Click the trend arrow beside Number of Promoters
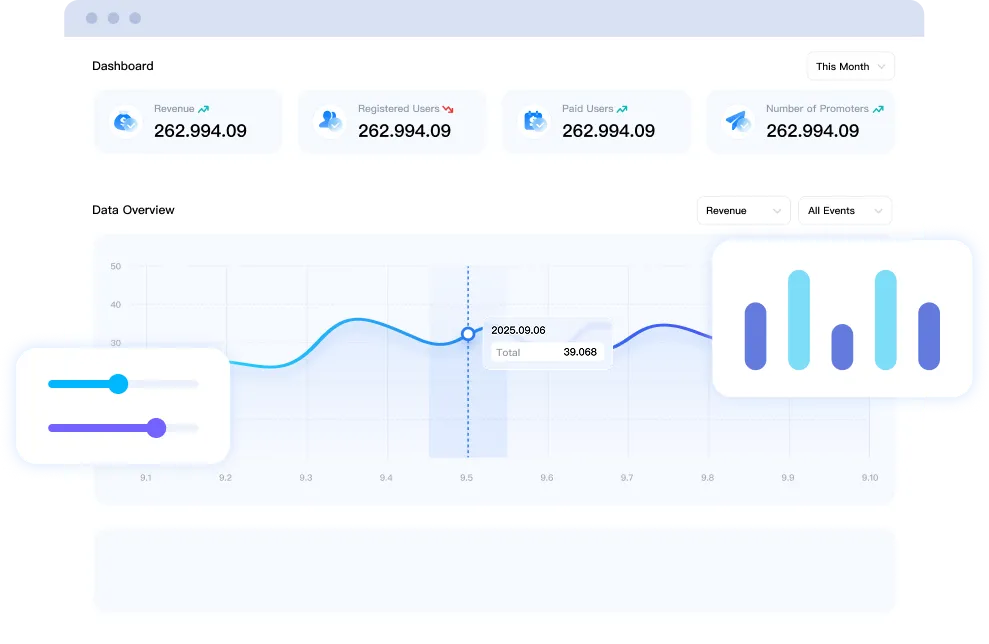Screen dimensions: 989x644 pyautogui.click(x=878, y=109)
